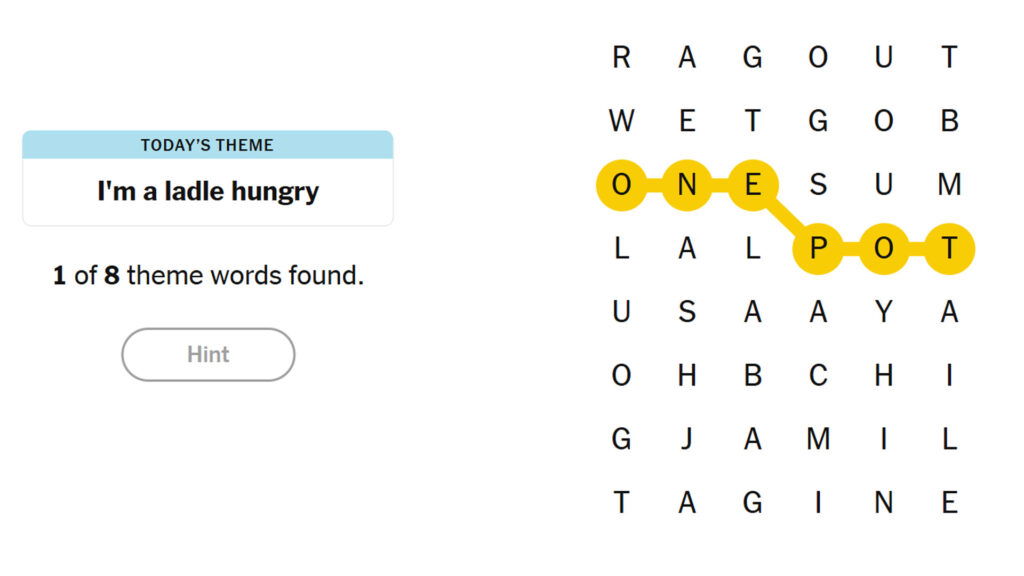1024x576 pixels.
Task: Click the letter H below the letter Y
Action: click(x=883, y=375)
